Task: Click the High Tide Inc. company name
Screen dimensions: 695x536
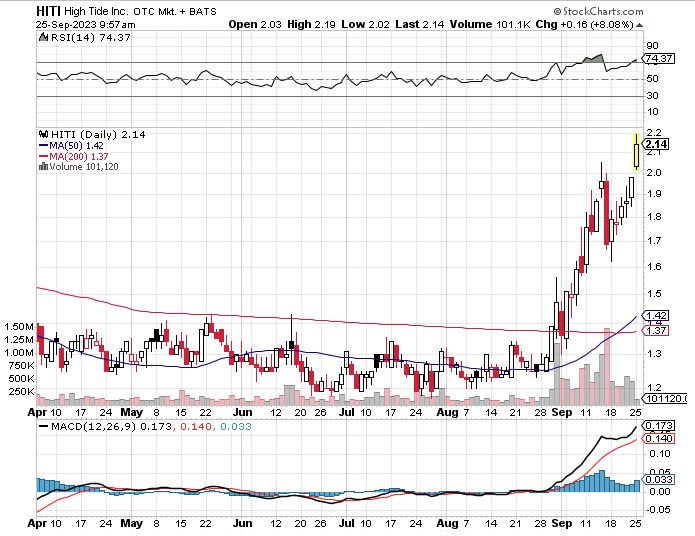Action: [97, 11]
